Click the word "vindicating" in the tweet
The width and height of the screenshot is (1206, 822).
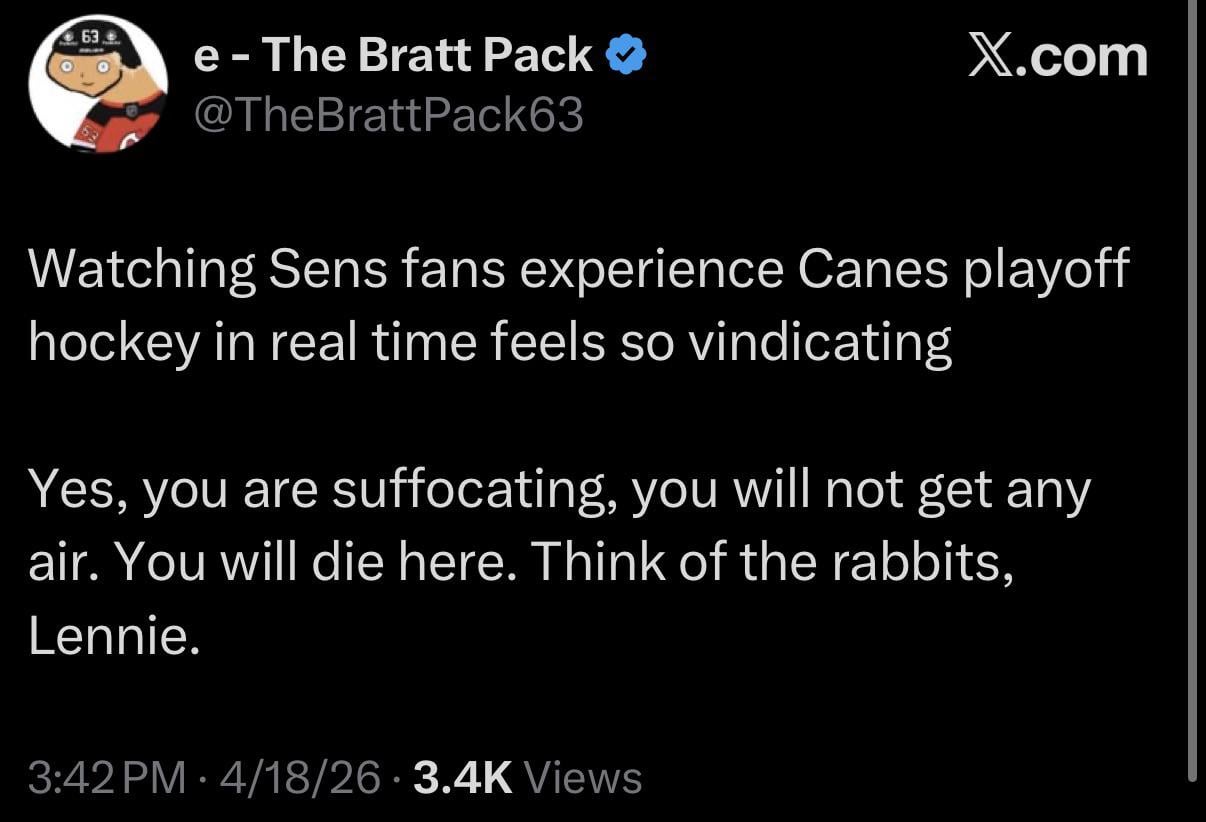point(821,343)
